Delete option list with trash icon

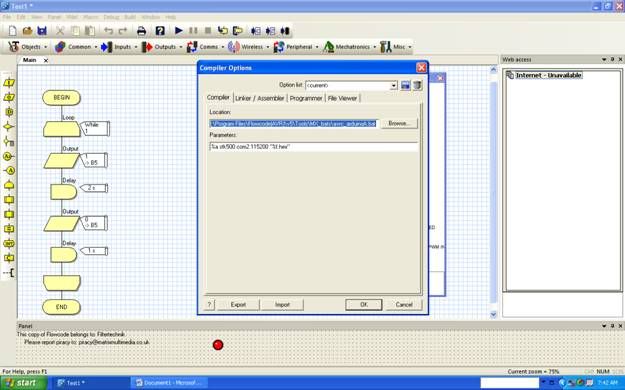[x=417, y=85]
